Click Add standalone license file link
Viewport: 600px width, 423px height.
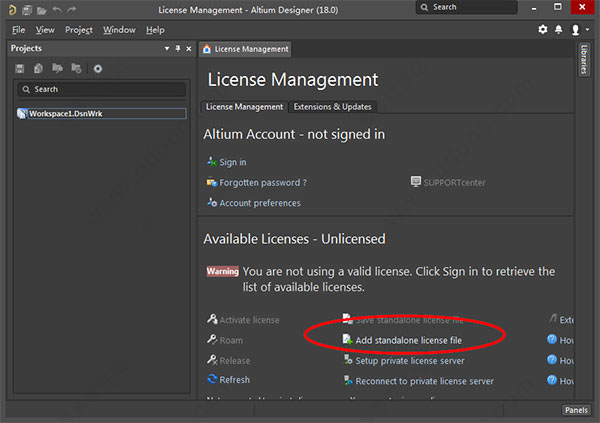click(408, 340)
